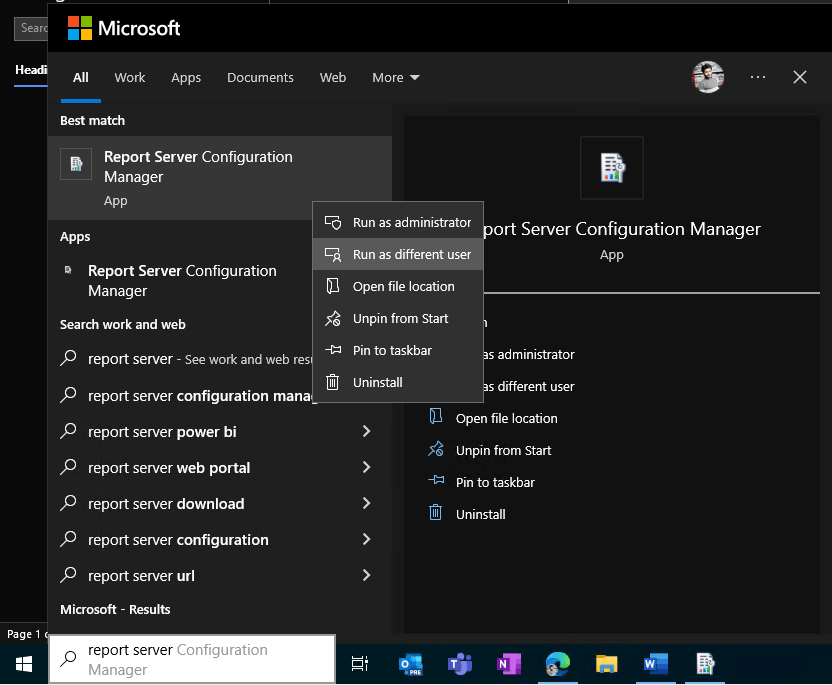Choose Run as administrator in context menu

click(x=398, y=222)
